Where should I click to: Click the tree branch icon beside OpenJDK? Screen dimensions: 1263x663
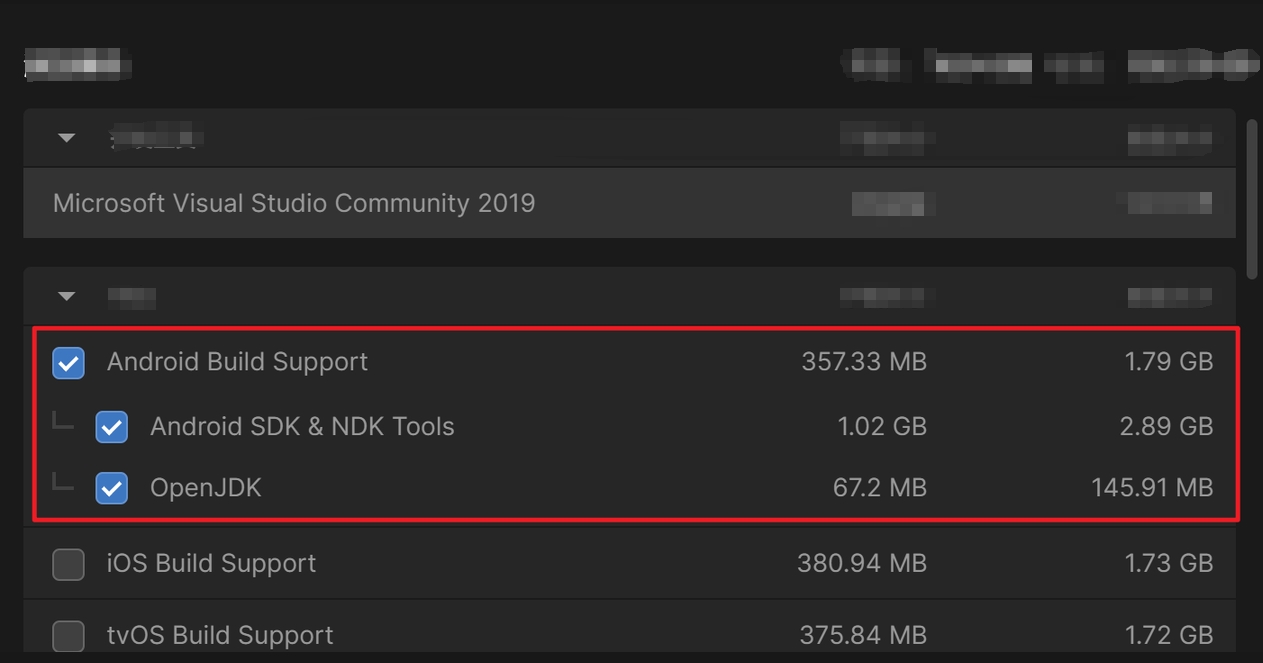pyautogui.click(x=63, y=484)
